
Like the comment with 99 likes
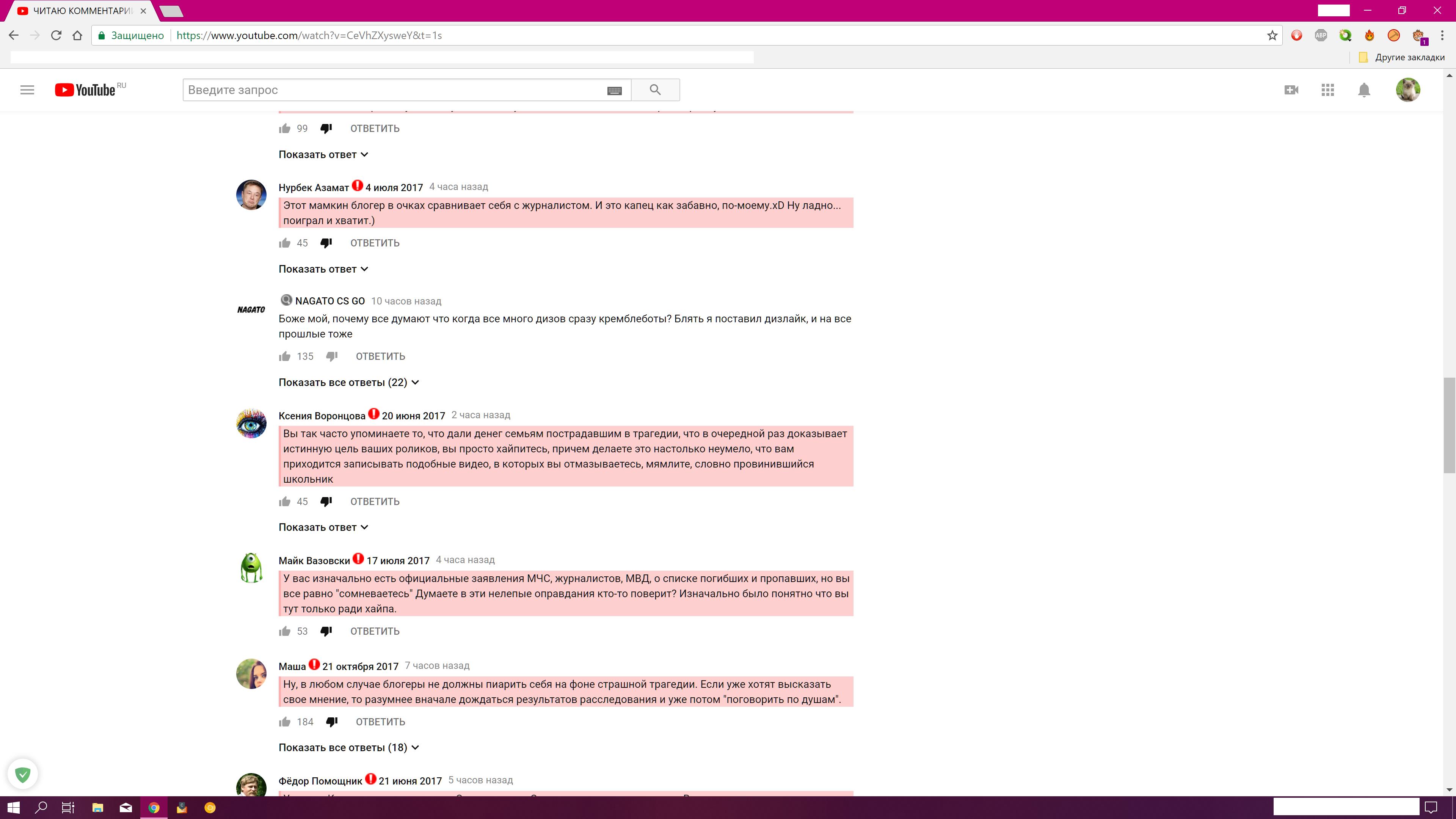(285, 129)
